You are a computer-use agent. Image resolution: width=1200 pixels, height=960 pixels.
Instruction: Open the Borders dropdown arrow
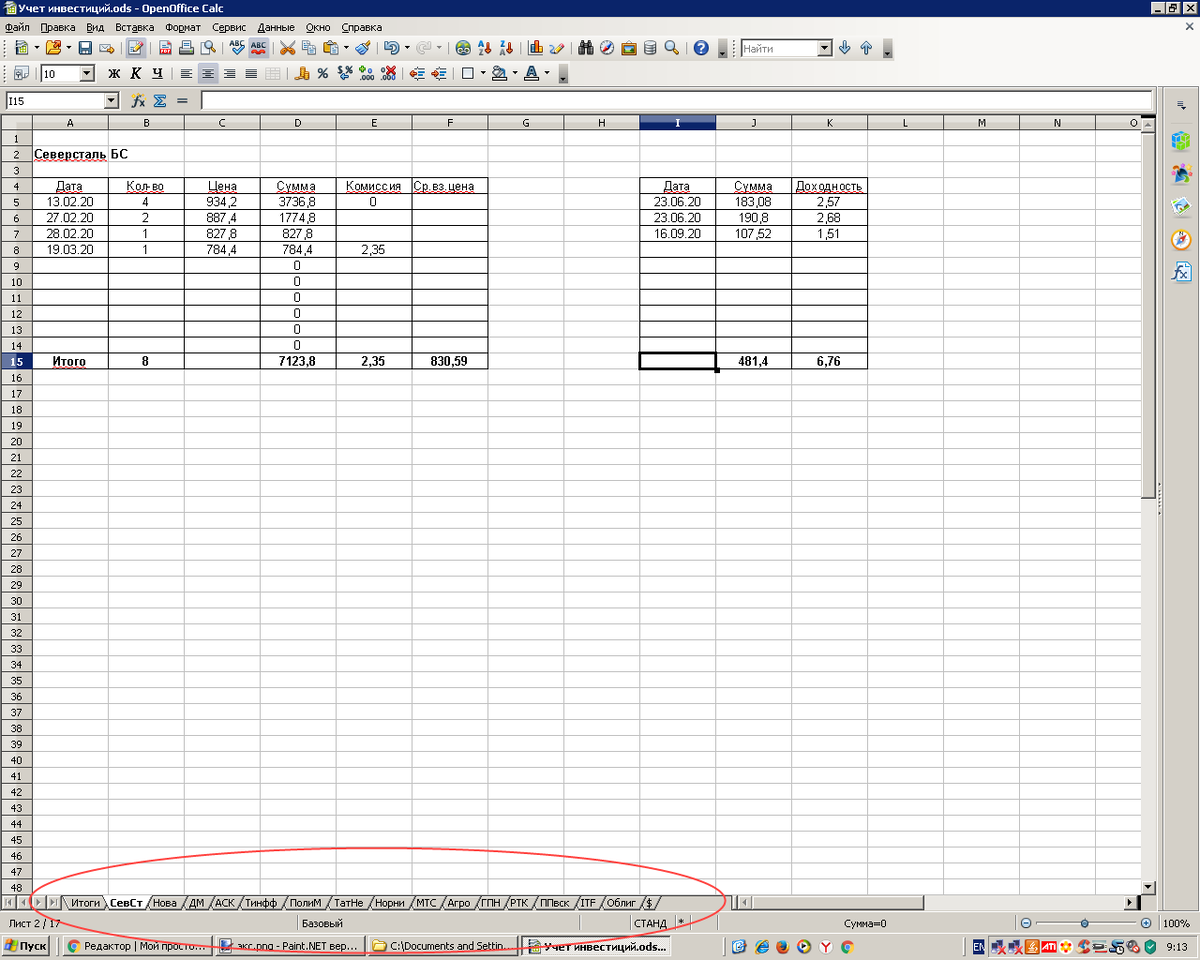pyautogui.click(x=483, y=73)
